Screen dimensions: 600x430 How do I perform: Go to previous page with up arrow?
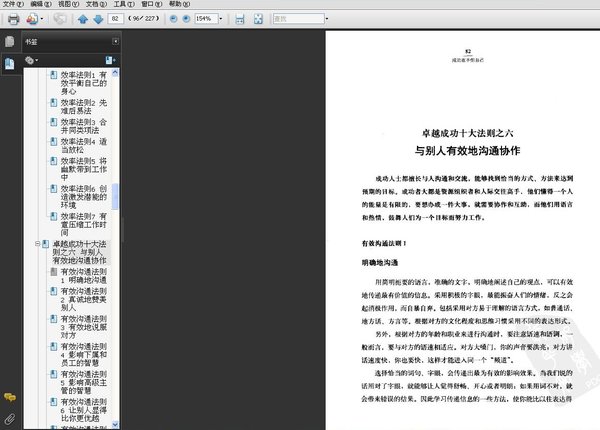pos(81,19)
